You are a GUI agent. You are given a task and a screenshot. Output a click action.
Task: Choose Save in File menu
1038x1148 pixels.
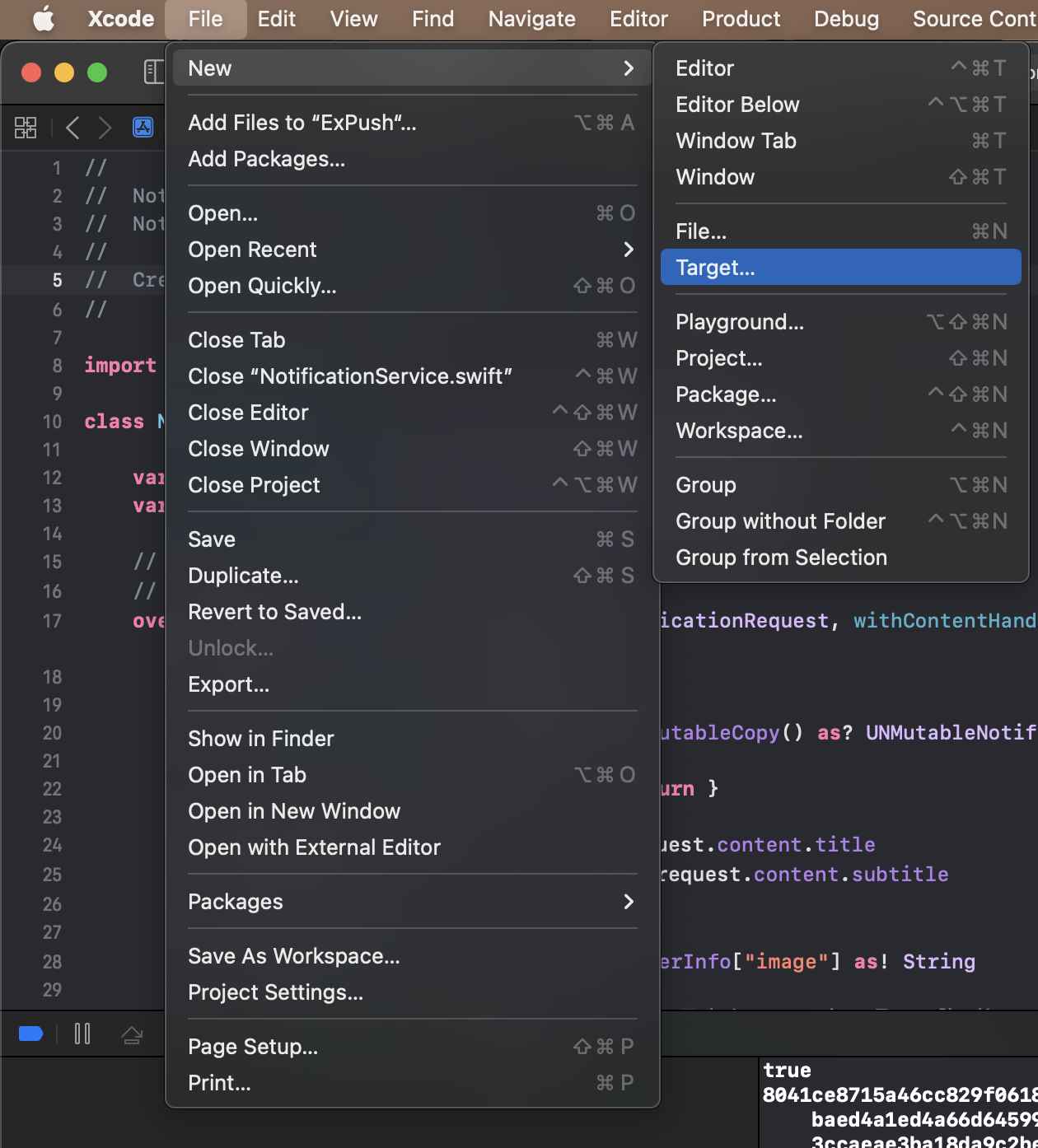(413, 539)
